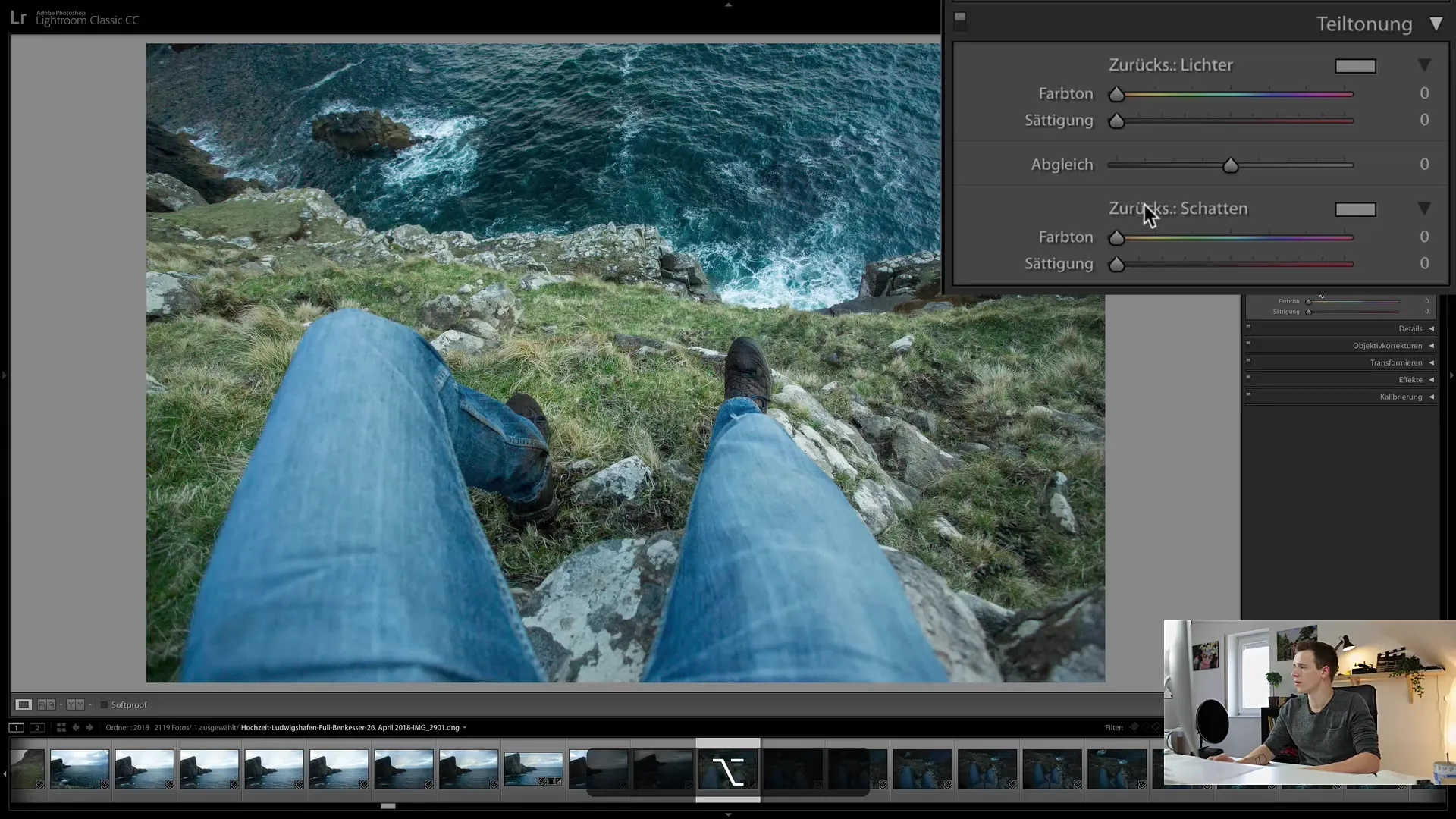Click the Schatten Sättigung slider handle
The height and width of the screenshot is (819, 1456).
[1116, 264]
